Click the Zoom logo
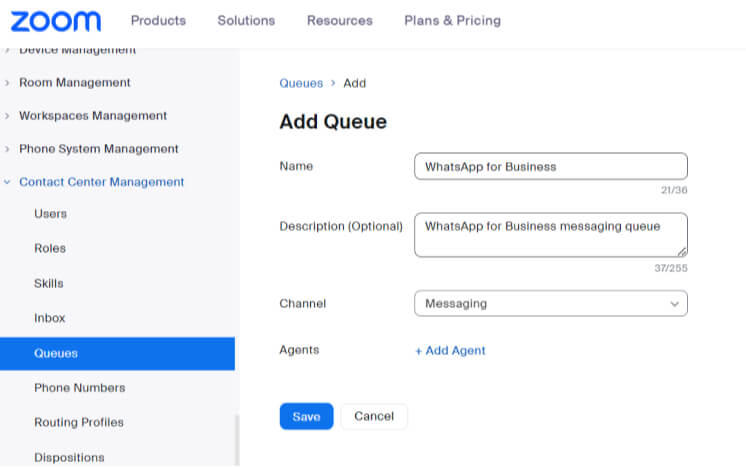 coord(56,21)
